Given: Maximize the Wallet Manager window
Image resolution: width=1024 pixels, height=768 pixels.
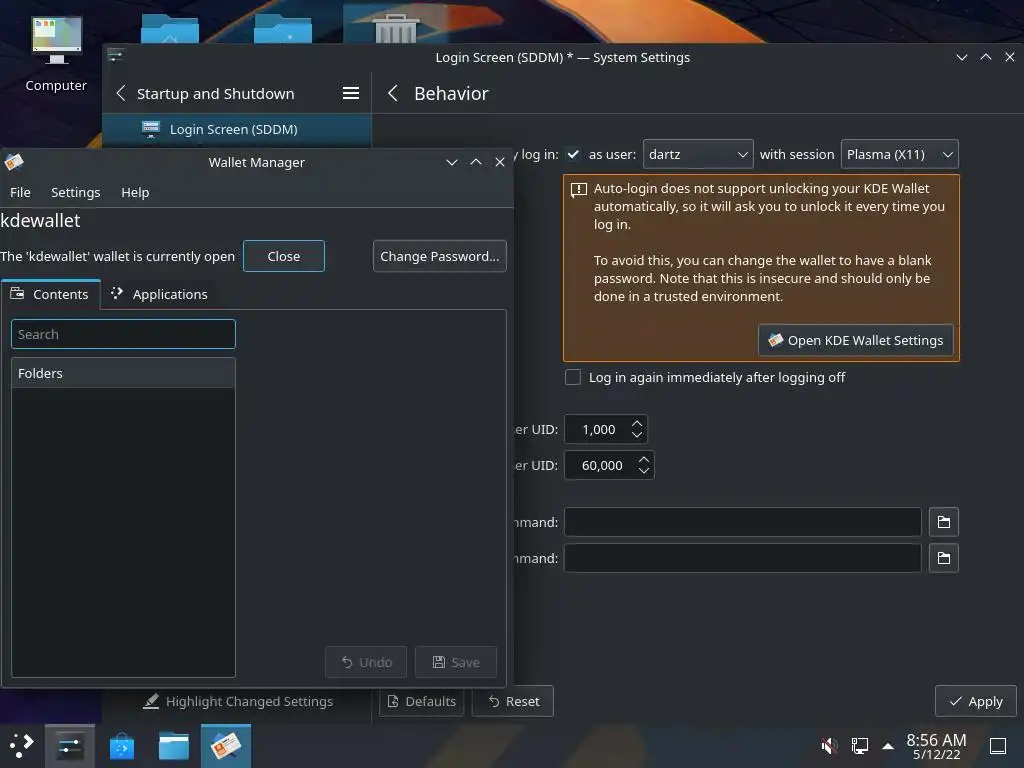Looking at the screenshot, I should point(475,162).
